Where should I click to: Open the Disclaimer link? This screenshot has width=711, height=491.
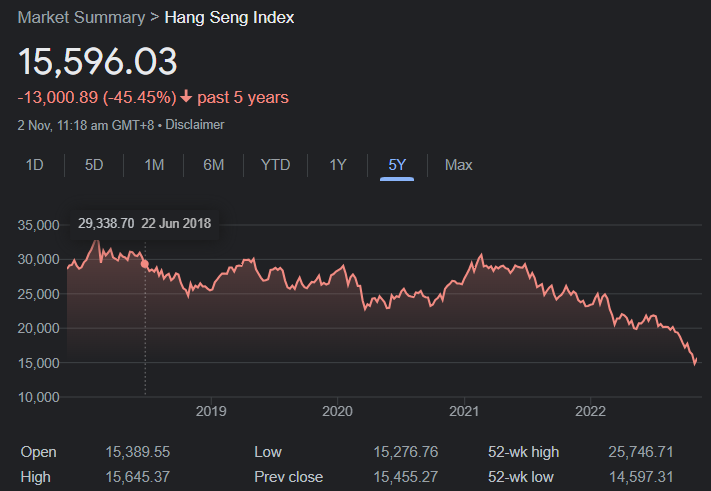(x=195, y=125)
